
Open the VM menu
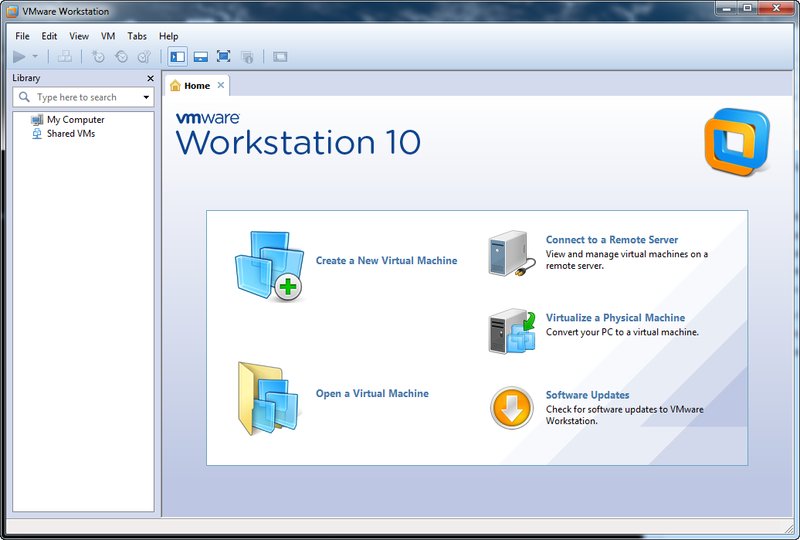pyautogui.click(x=108, y=36)
